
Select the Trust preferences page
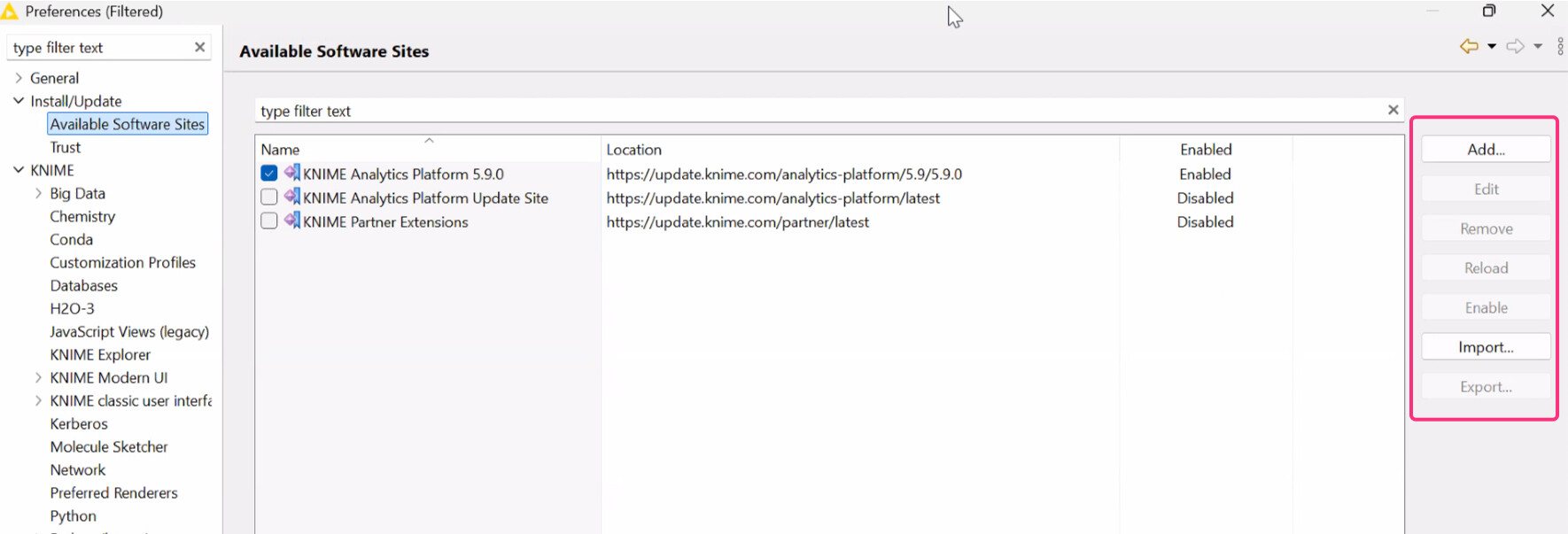tap(65, 147)
